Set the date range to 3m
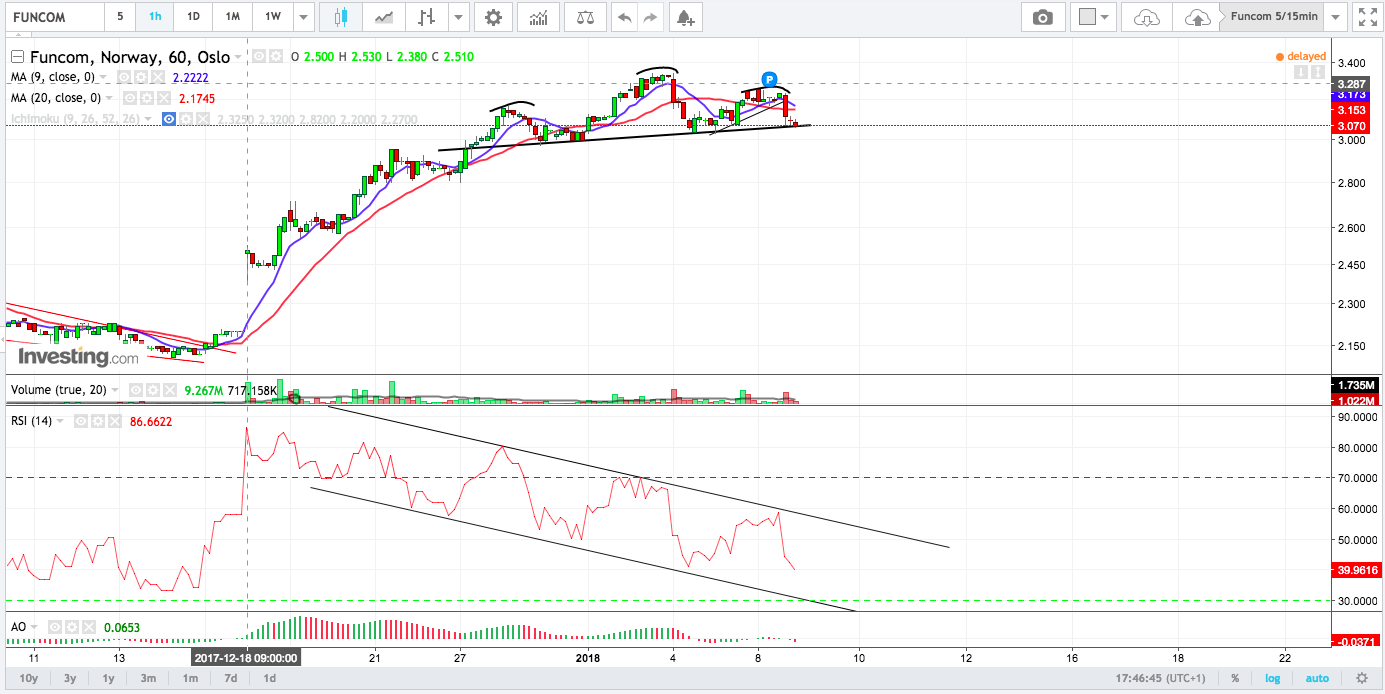The height and width of the screenshot is (694, 1385). (148, 678)
